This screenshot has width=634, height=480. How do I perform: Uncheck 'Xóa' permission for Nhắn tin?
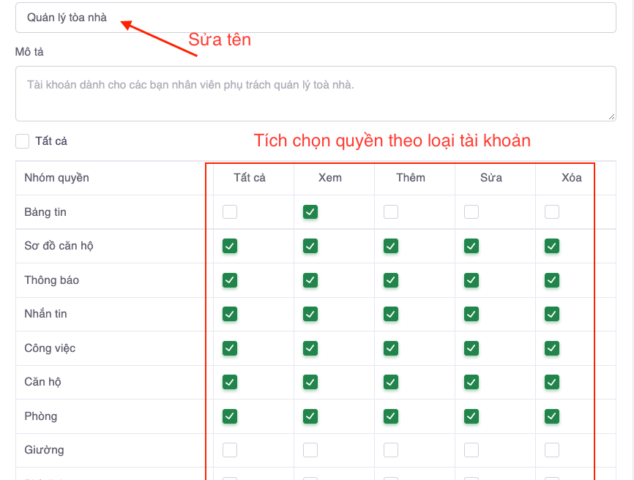552,314
